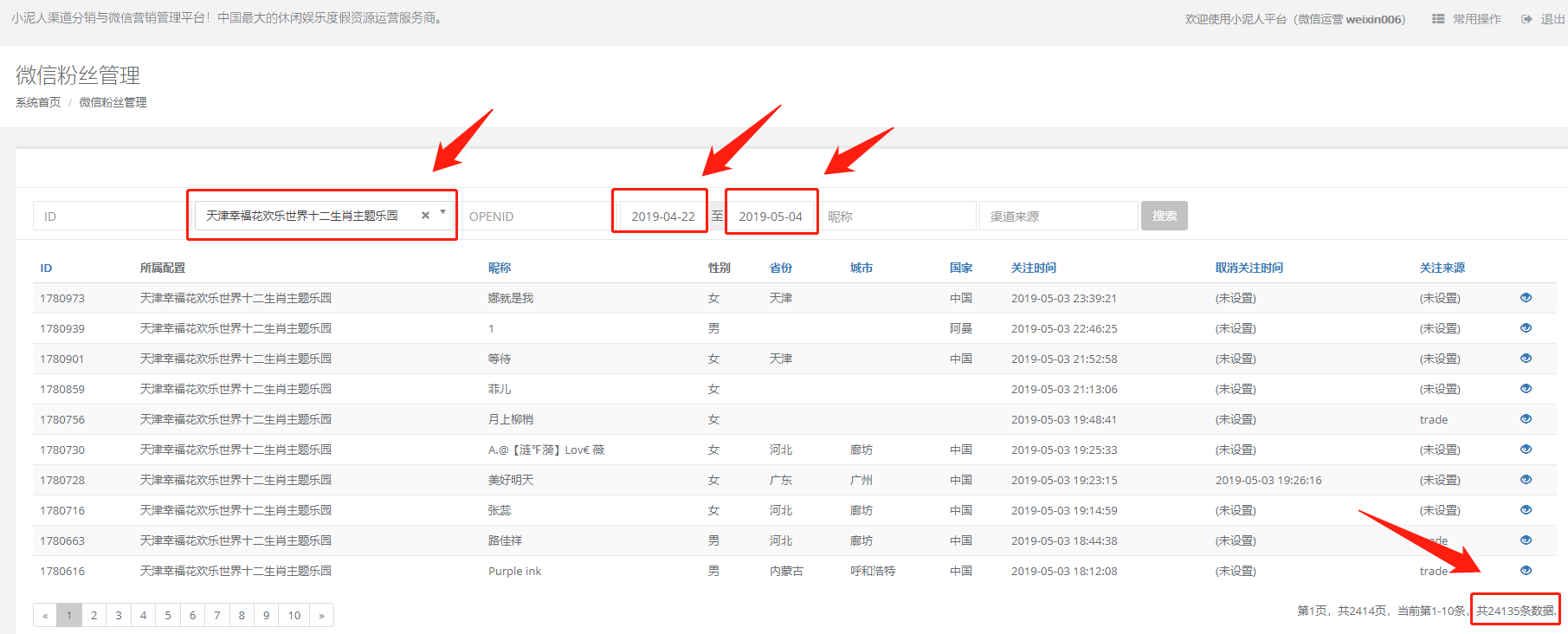The image size is (1568, 634).
Task: View record of user 菲儿
Action: [1526, 389]
